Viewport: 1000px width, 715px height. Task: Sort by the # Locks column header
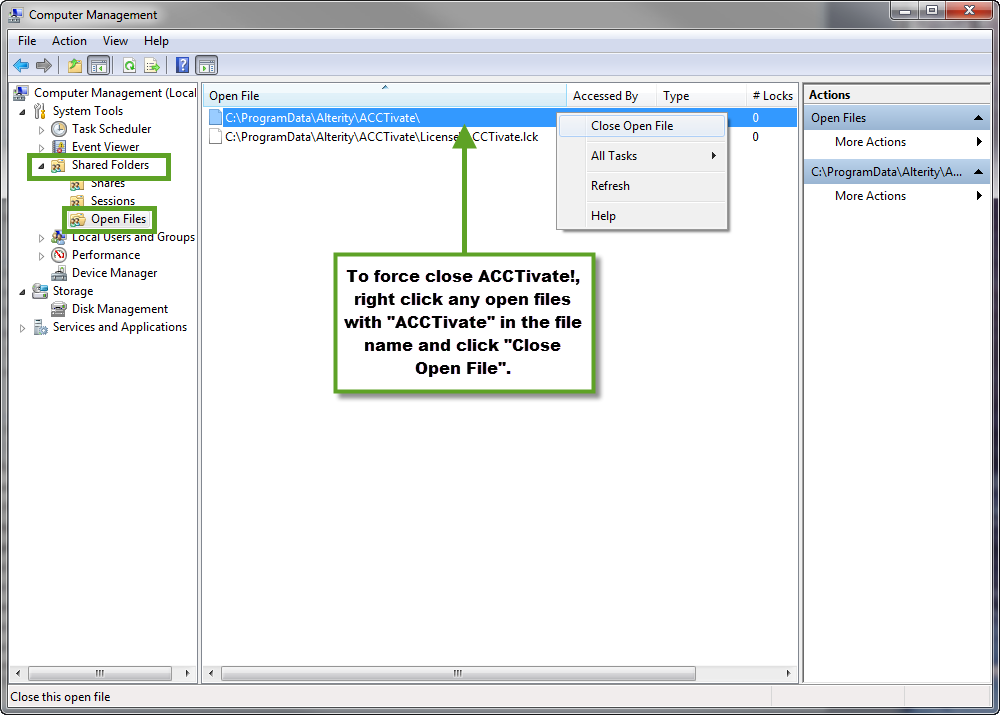point(772,96)
